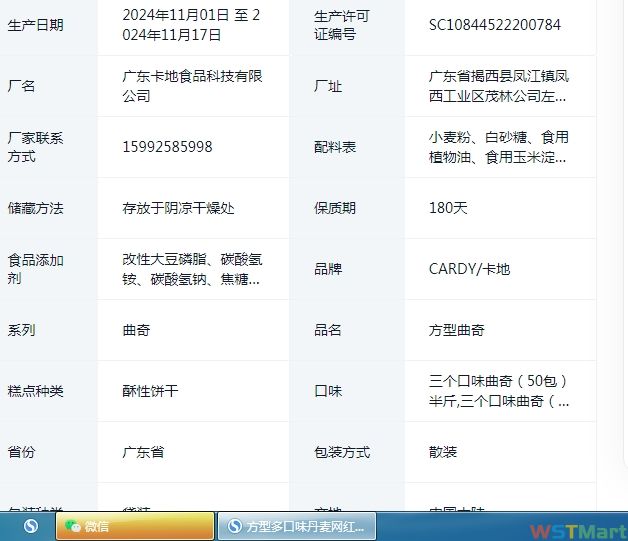Click the Sogou browser icon in the taskbar
Image resolution: width=628 pixels, height=541 pixels.
point(31,526)
